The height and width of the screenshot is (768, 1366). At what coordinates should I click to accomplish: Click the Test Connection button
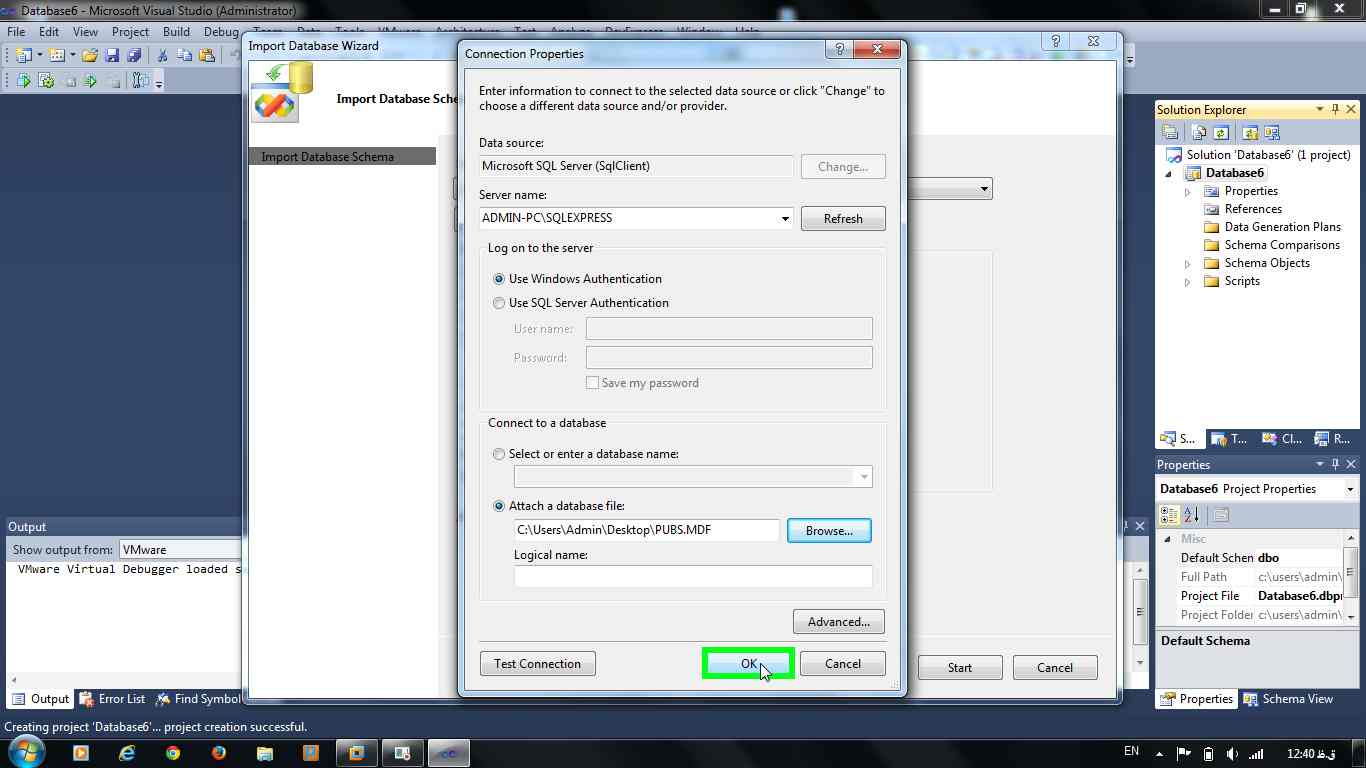click(x=537, y=664)
